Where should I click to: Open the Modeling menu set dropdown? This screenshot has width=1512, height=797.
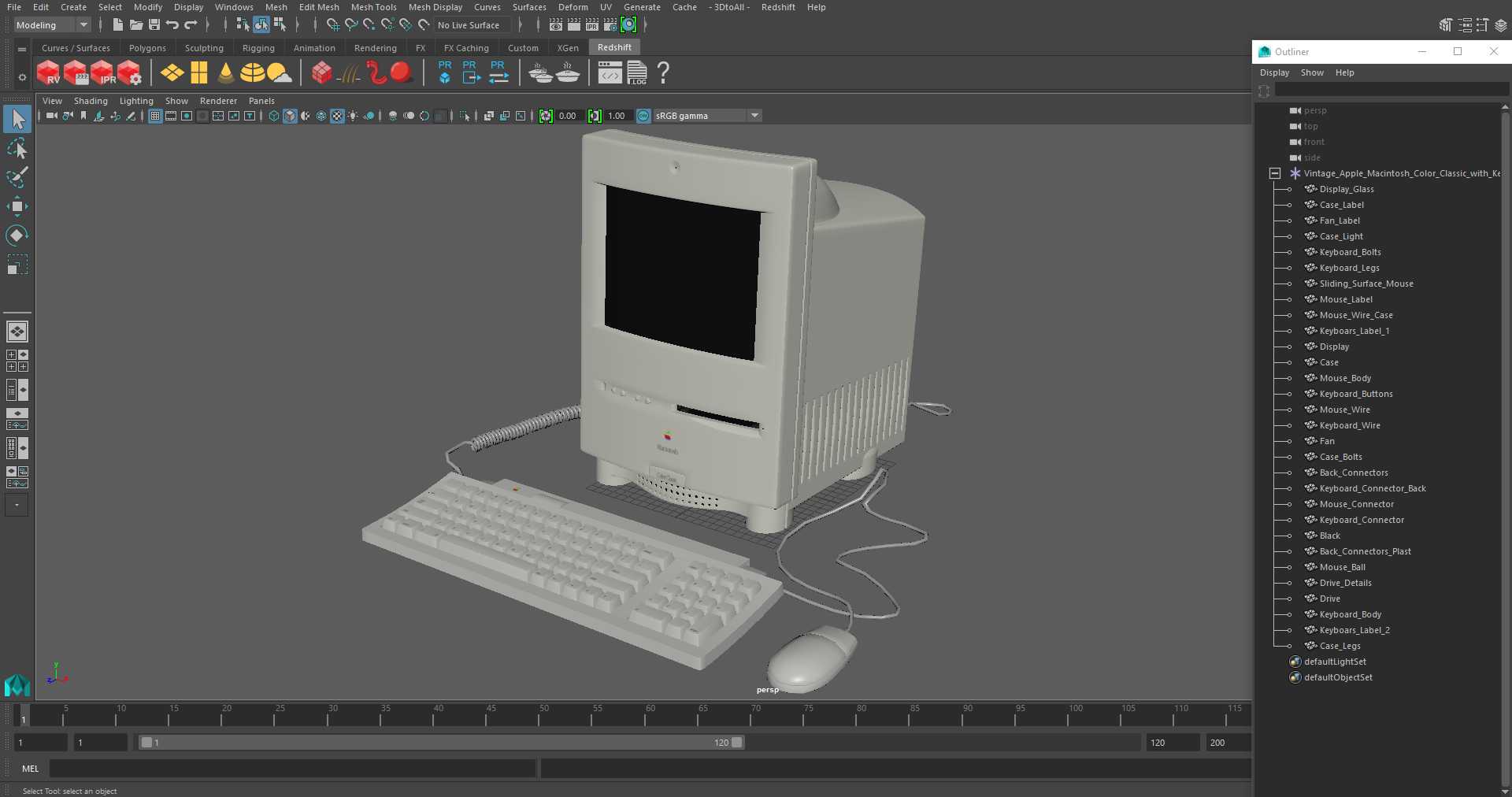53,25
